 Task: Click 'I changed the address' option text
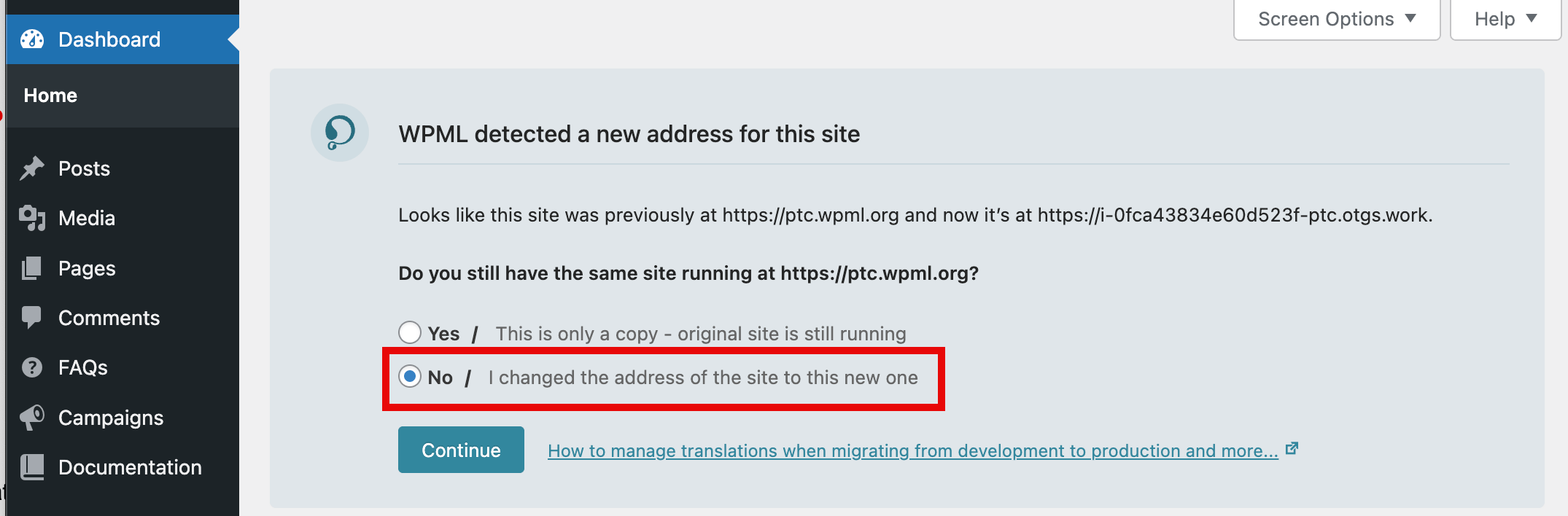[x=703, y=378]
